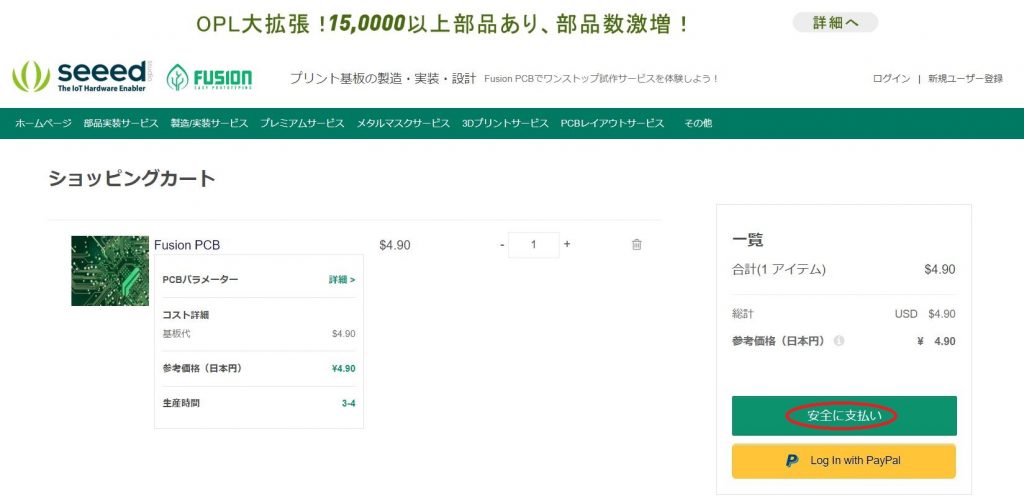1024x499 pixels.
Task: Delete Fusion PCB item with trash icon
Action: point(636,245)
